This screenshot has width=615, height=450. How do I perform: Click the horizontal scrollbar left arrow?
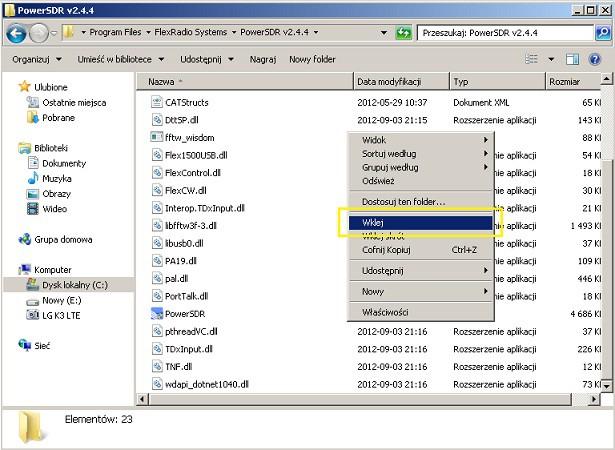click(142, 399)
